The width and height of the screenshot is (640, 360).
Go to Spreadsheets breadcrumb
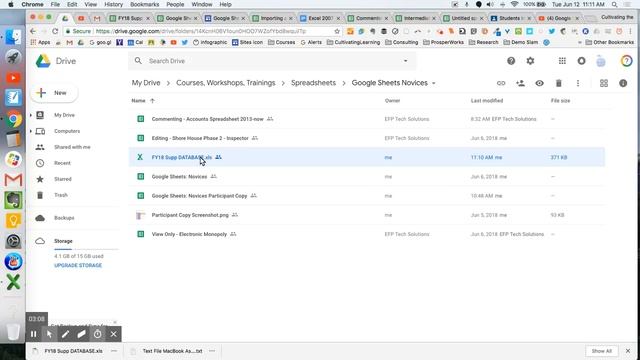[313, 83]
